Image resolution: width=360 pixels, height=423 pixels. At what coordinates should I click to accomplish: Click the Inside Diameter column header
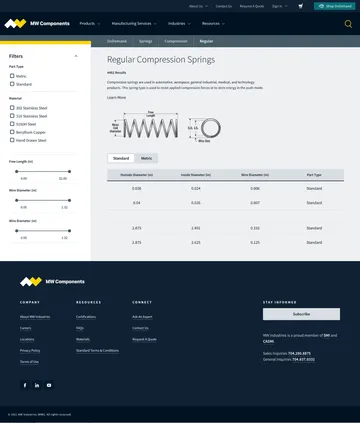[196, 175]
